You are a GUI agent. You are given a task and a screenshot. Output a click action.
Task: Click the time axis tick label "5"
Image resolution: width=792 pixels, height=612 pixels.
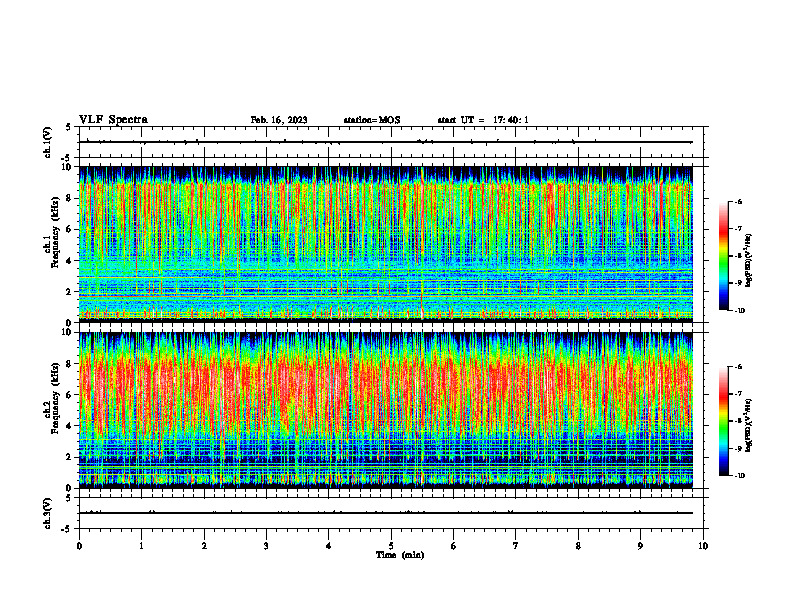click(391, 546)
